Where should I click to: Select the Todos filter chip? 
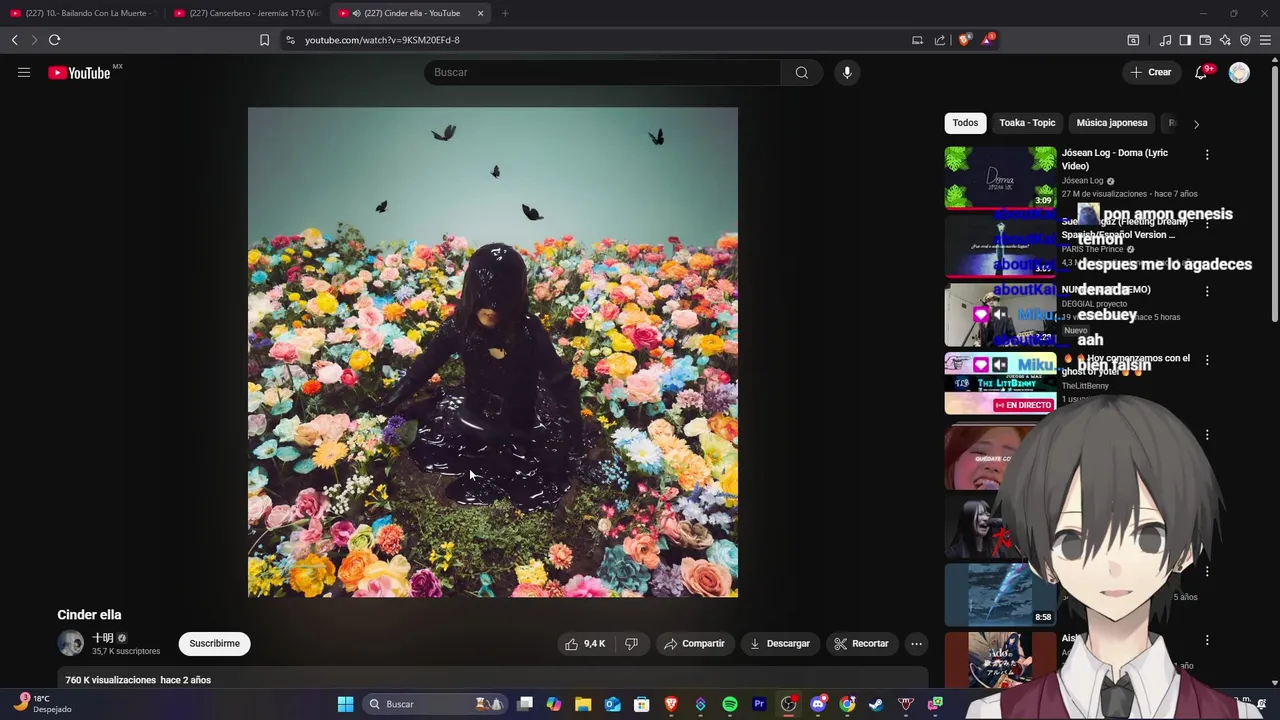[965, 123]
